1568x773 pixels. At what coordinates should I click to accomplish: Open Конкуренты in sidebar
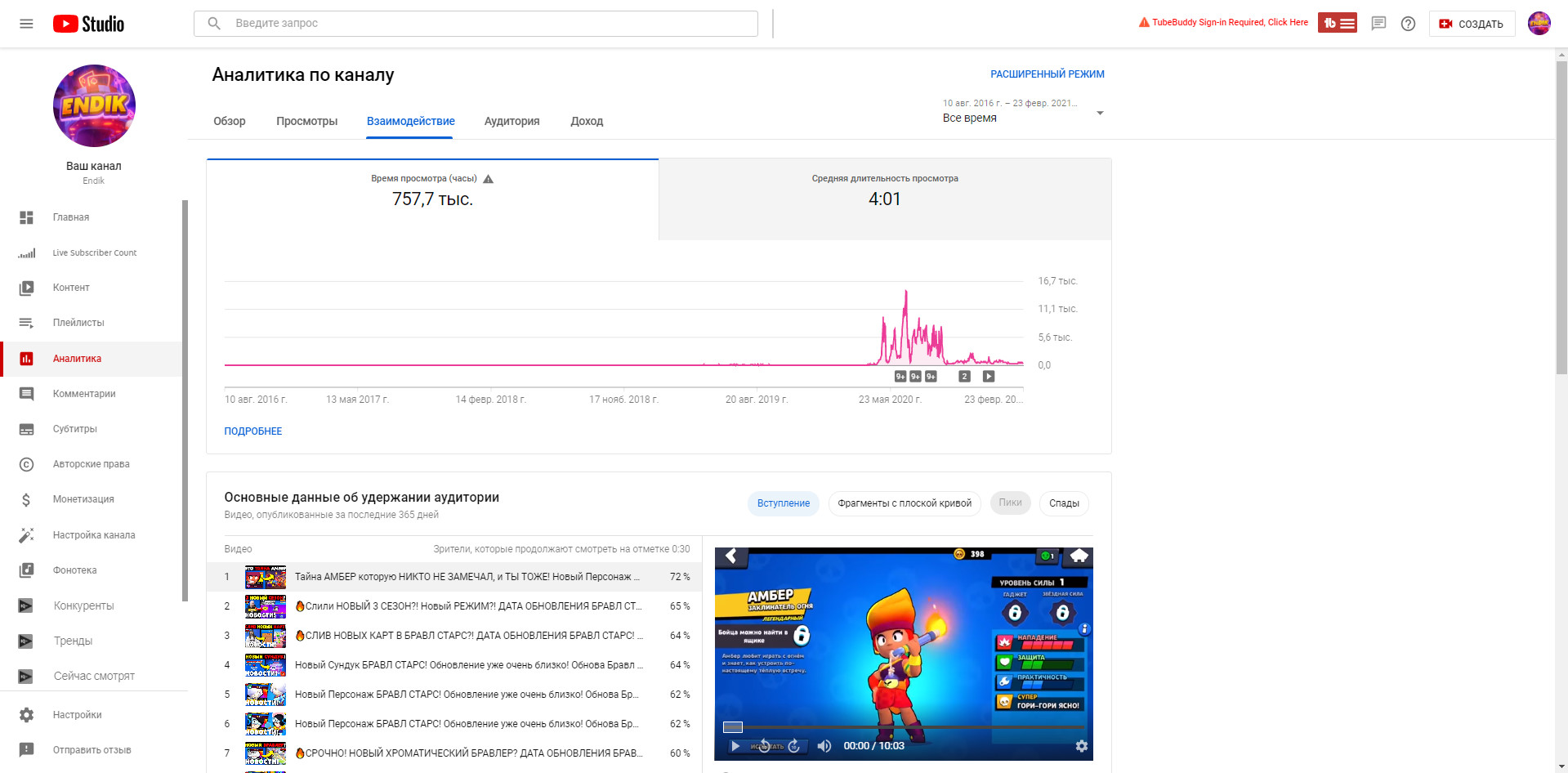91,605
